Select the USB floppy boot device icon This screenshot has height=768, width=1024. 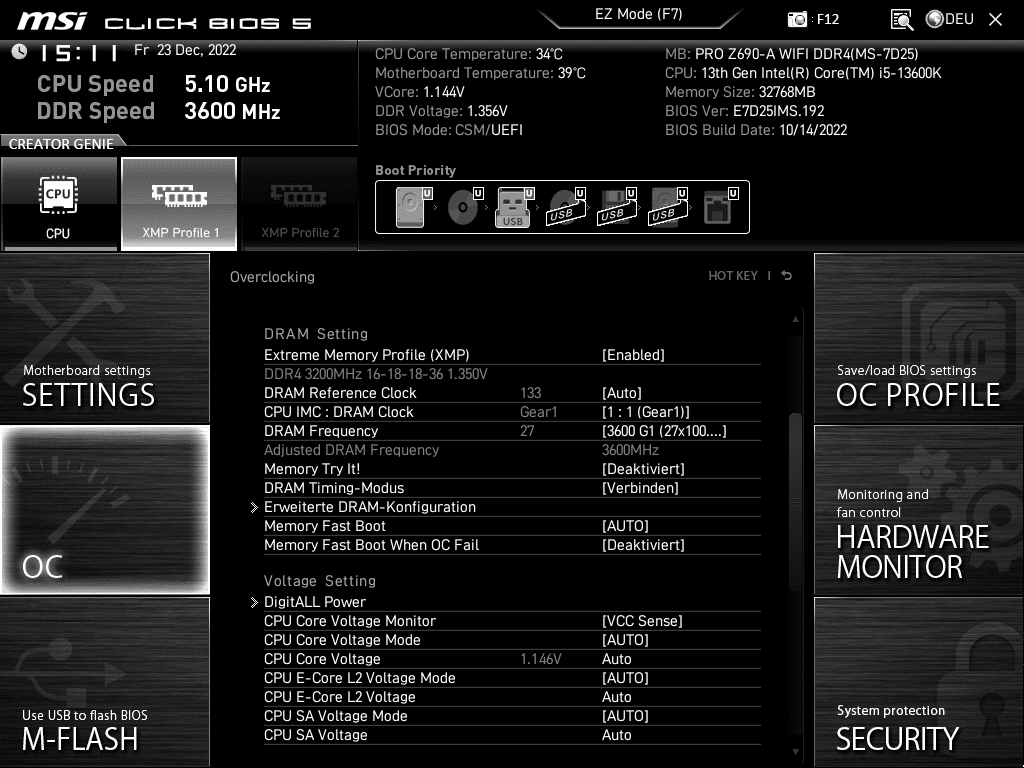616,207
